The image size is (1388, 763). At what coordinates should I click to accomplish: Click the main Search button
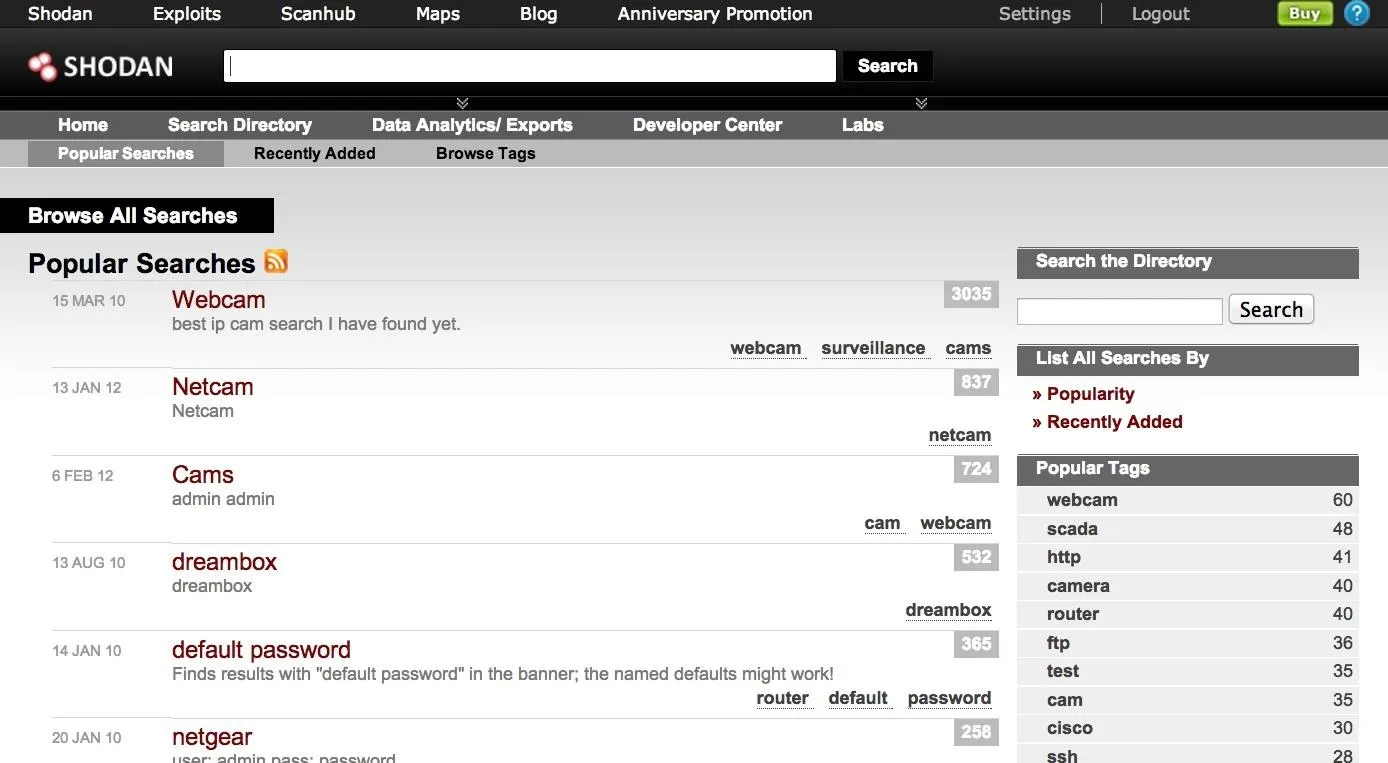pyautogui.click(x=887, y=66)
